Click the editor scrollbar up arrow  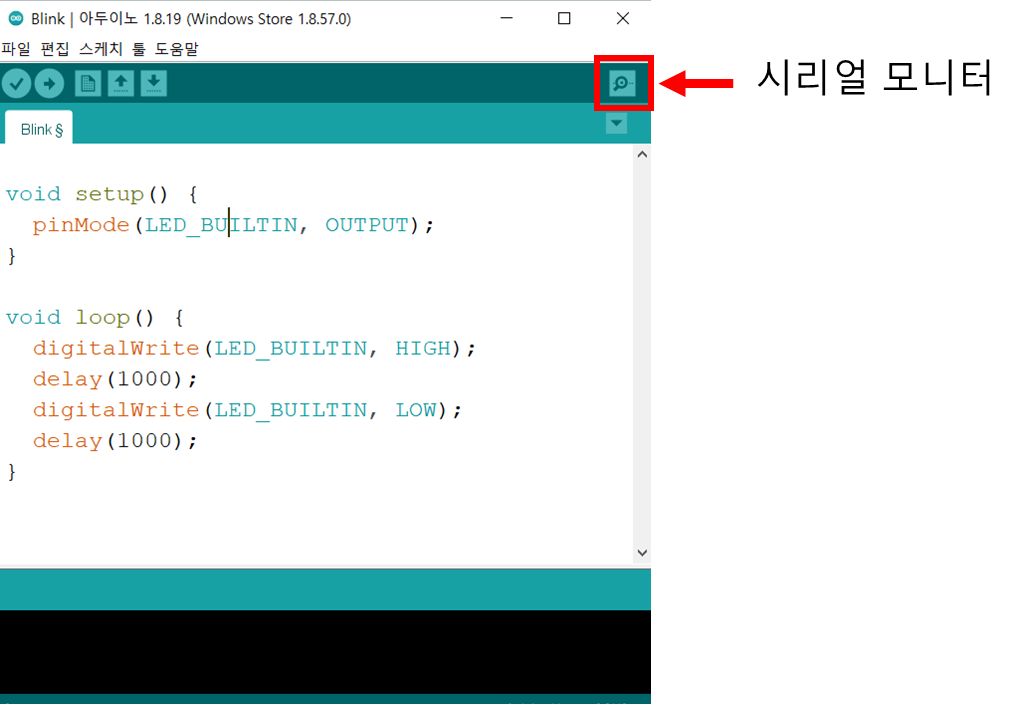pyautogui.click(x=642, y=155)
